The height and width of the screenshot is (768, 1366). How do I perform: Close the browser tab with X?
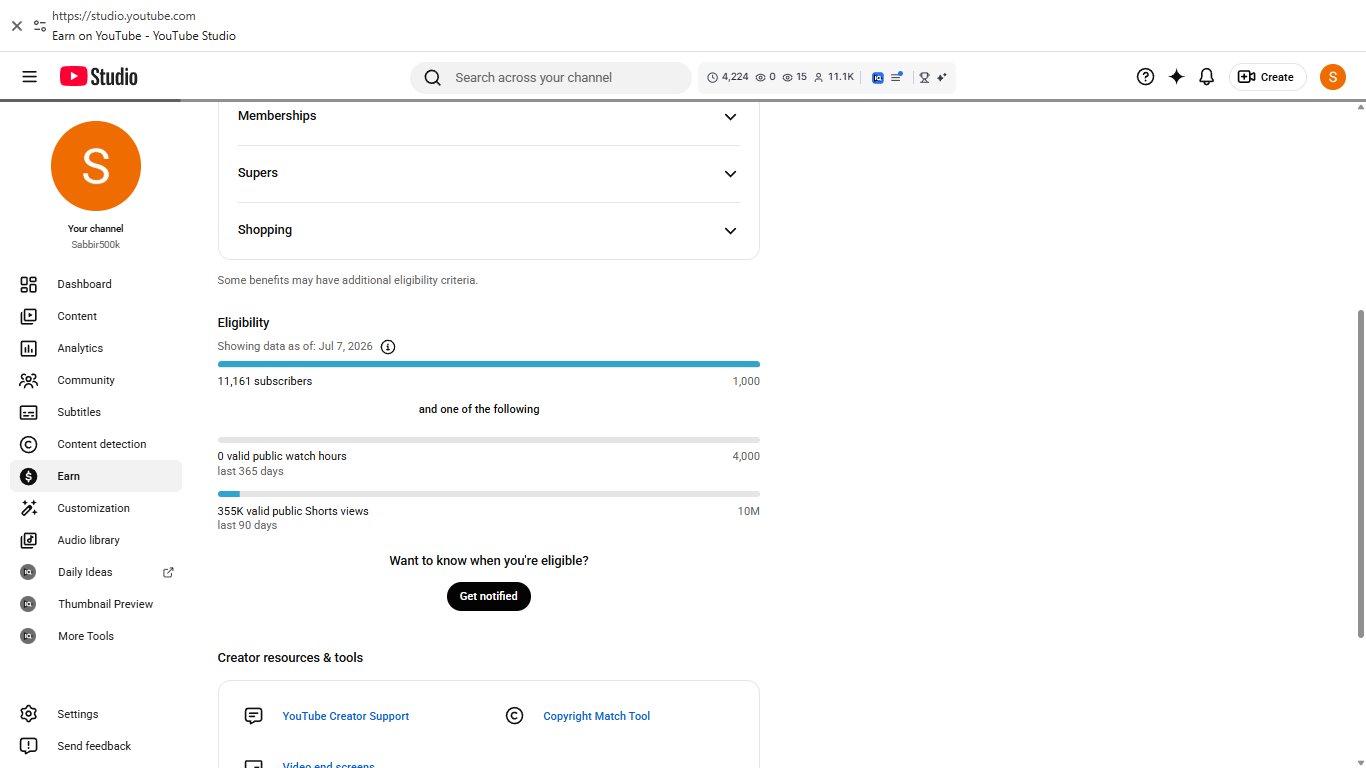(x=16, y=26)
